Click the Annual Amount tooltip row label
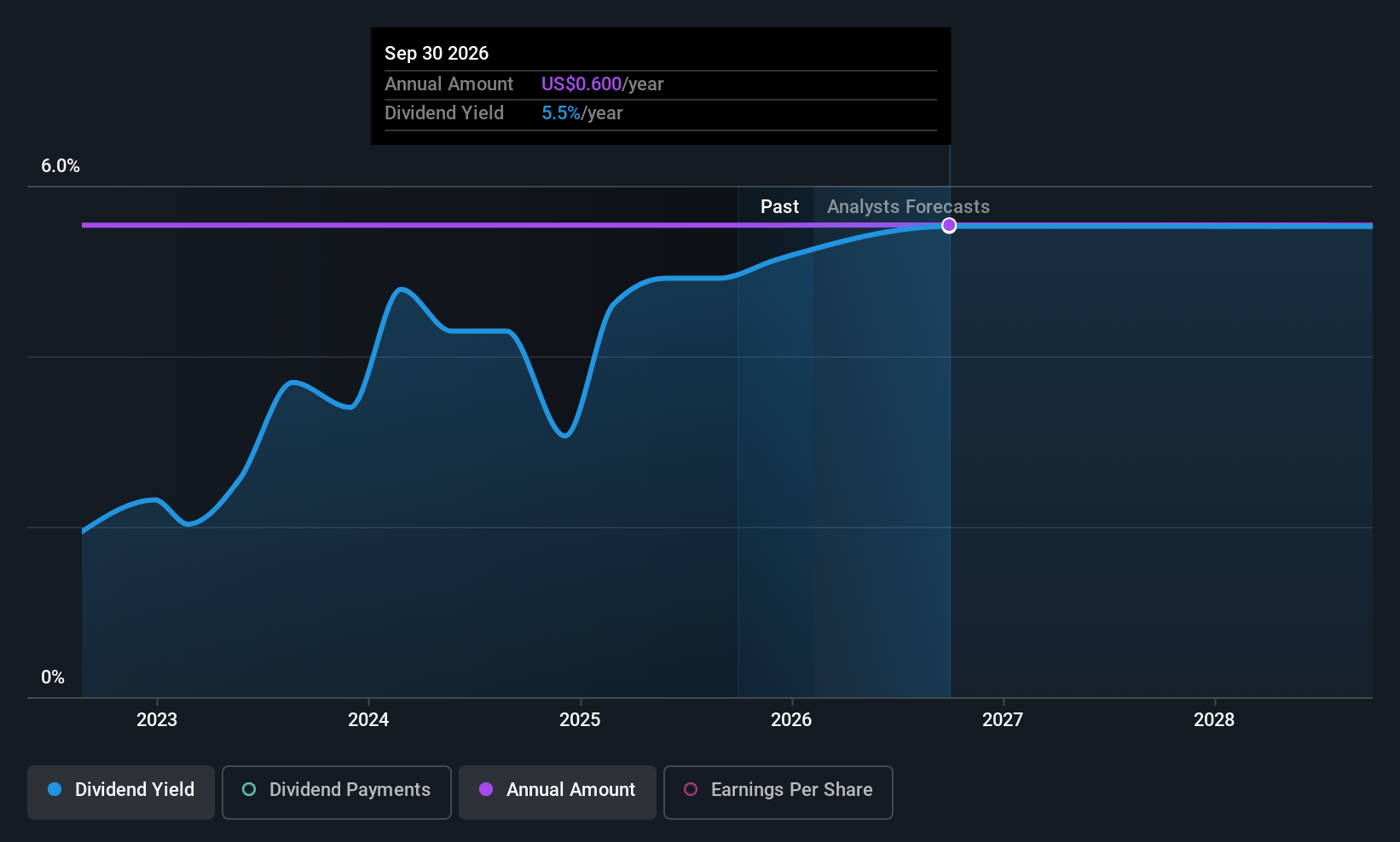 click(x=448, y=84)
